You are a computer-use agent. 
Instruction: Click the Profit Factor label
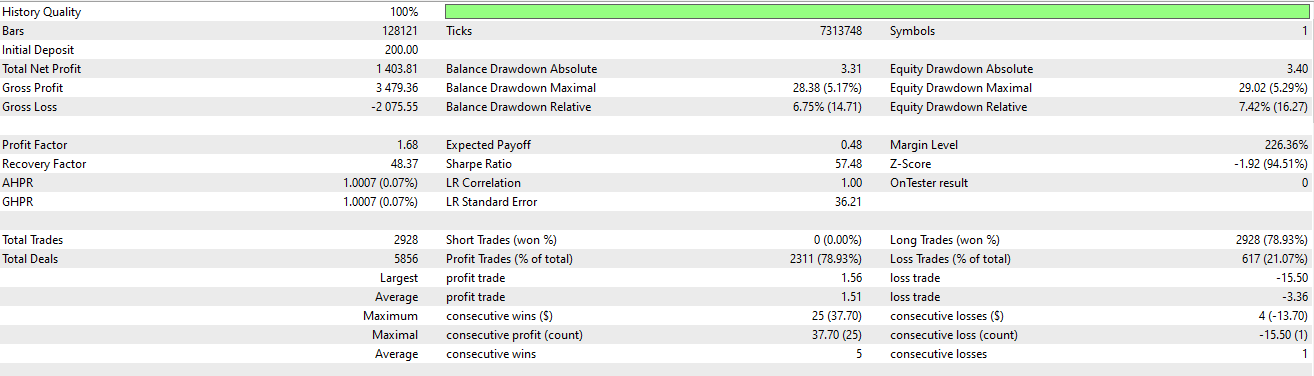(35, 145)
